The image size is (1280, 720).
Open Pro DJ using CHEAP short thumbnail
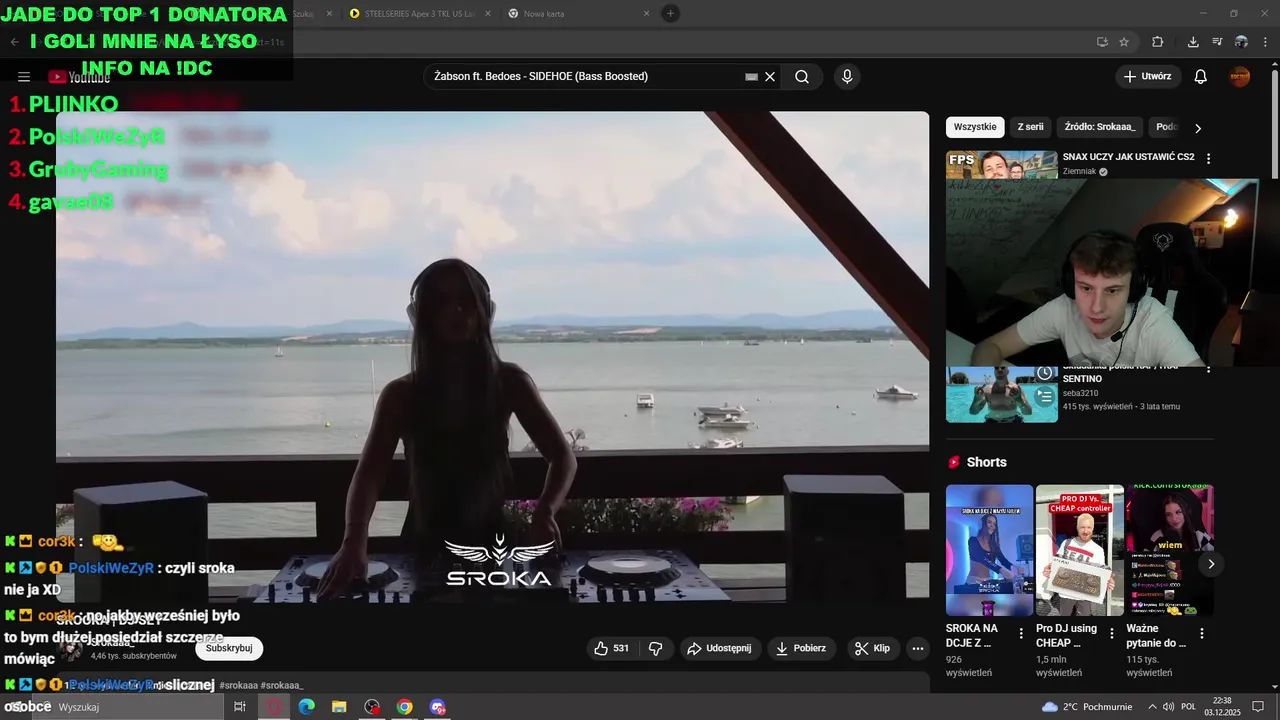tap(1079, 550)
